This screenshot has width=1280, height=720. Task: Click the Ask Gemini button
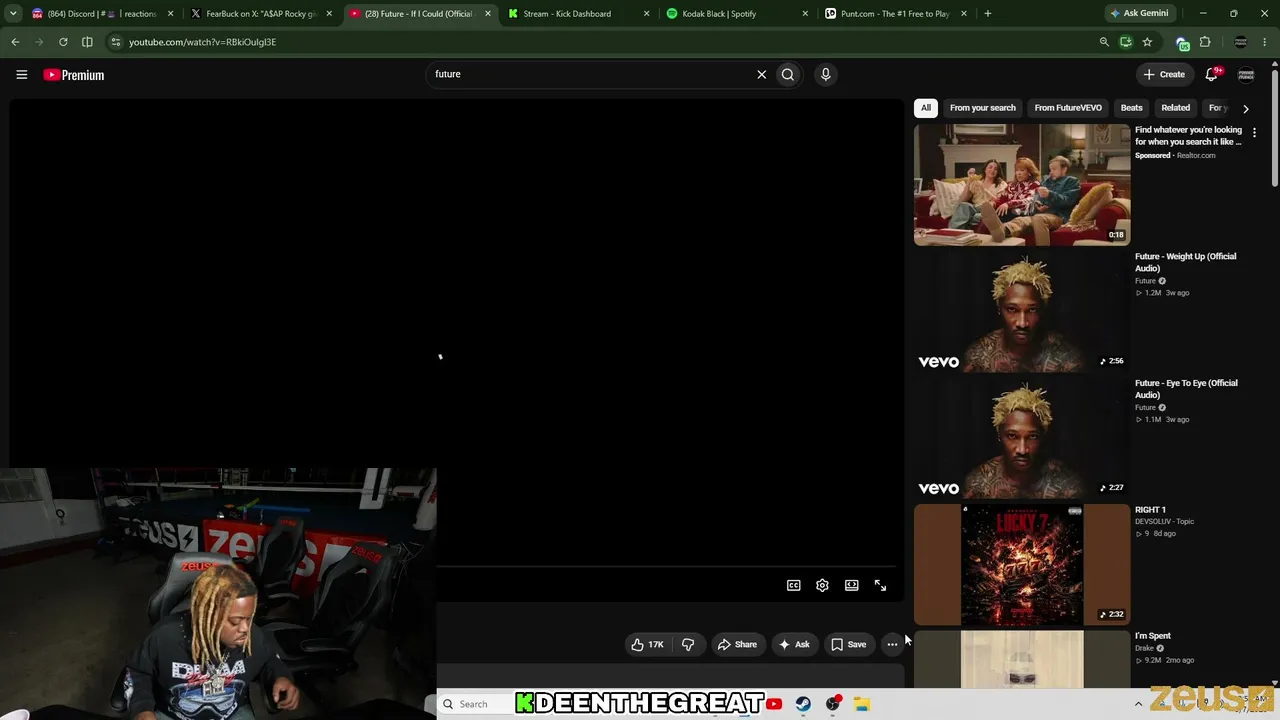click(1139, 14)
